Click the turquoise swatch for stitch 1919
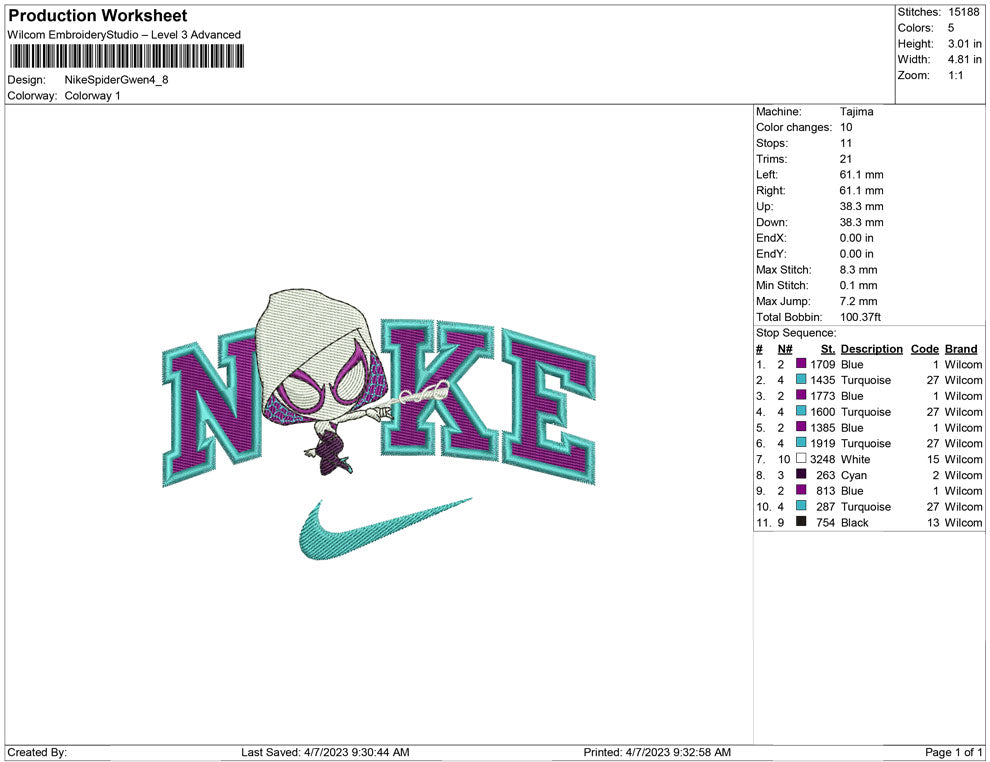Screen dimensions: 990x762 click(x=801, y=443)
